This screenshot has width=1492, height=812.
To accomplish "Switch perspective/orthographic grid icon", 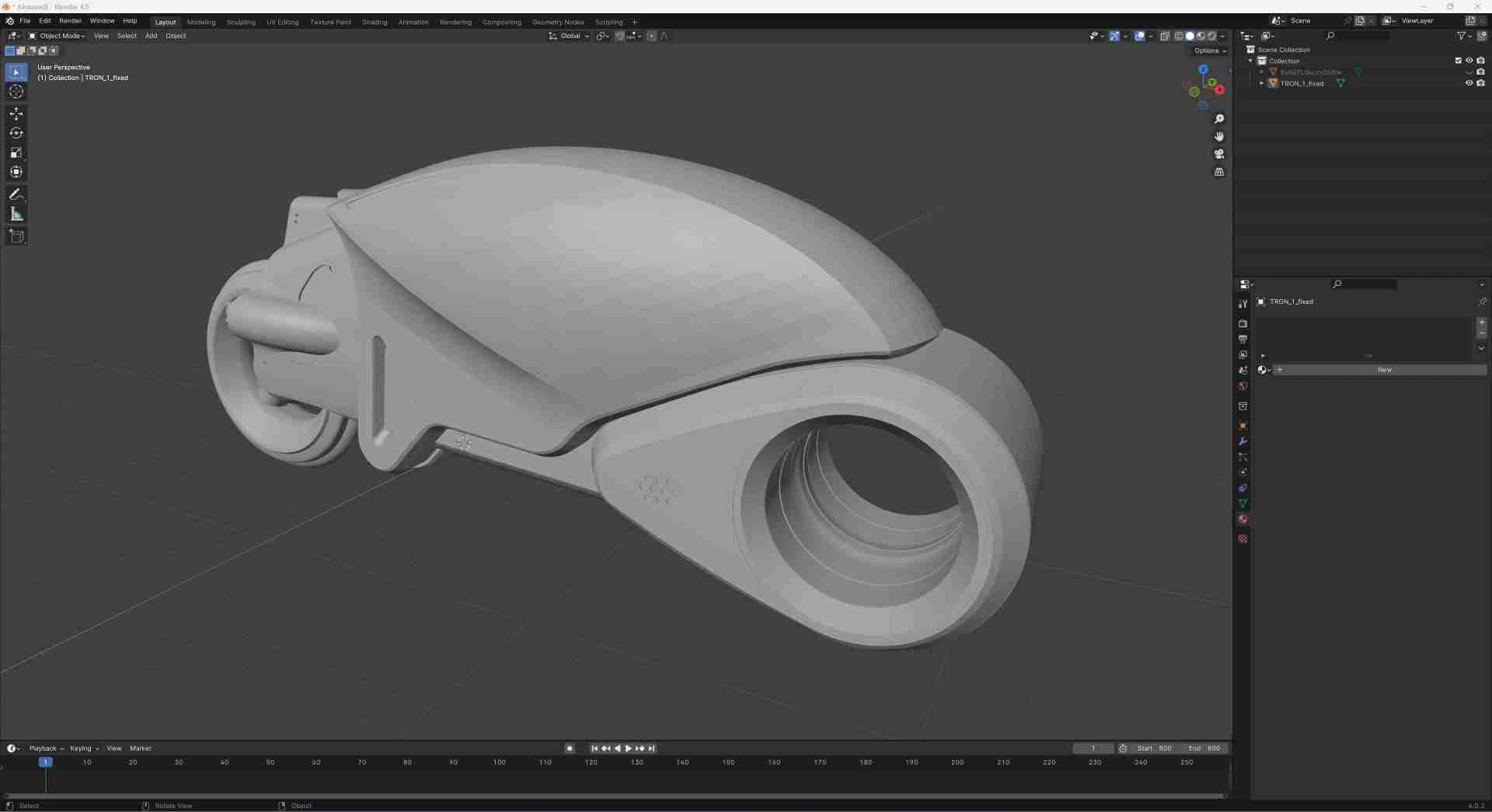I will (1218, 172).
